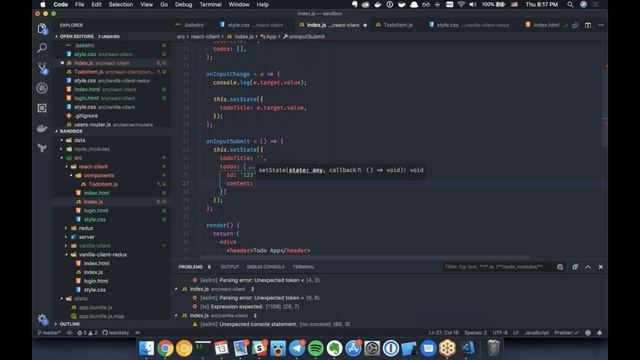Viewport: 640px width, 360px height.
Task: Open the tree-shaped extension icon under Docker
Action: (x=42, y=148)
